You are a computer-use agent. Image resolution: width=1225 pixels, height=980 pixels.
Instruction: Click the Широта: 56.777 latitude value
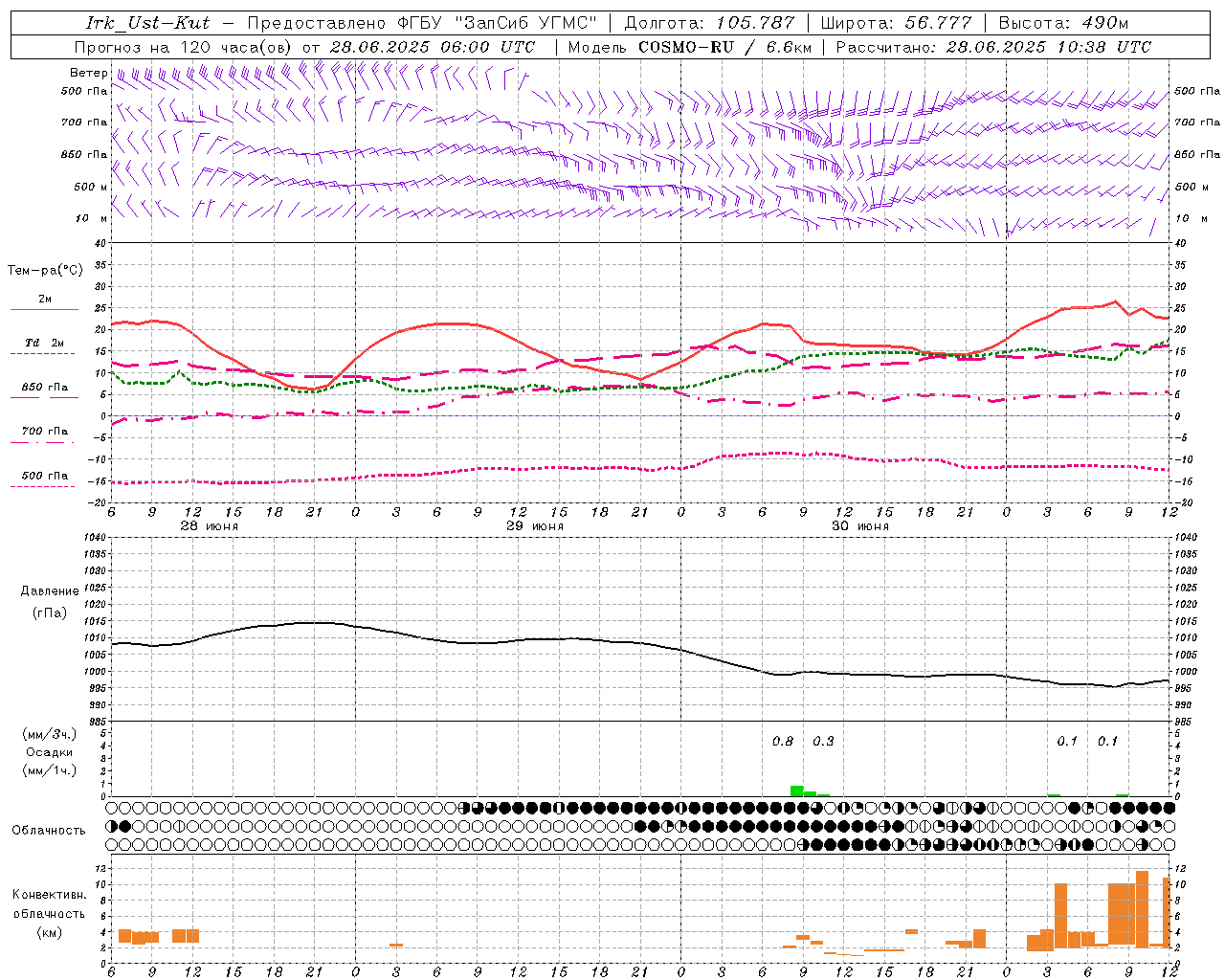coord(896,23)
